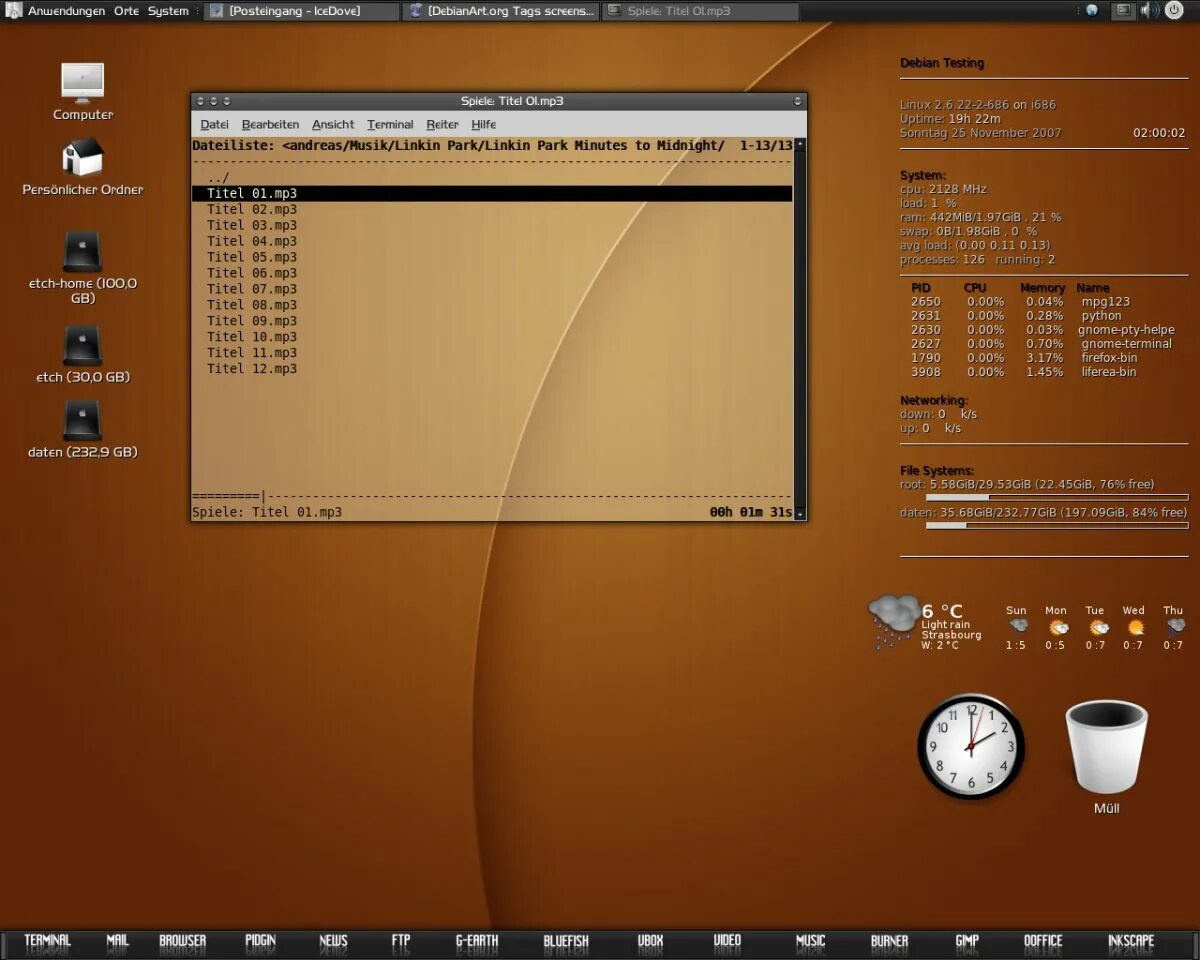Screen dimensions: 1200x960
Task: Click the Sunday forecast icon
Action: (1017, 627)
